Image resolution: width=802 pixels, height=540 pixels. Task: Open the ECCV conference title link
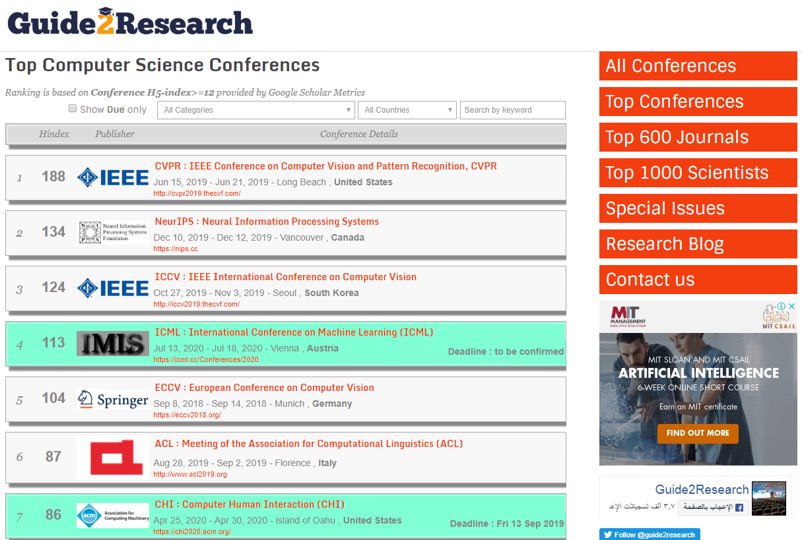tap(264, 388)
